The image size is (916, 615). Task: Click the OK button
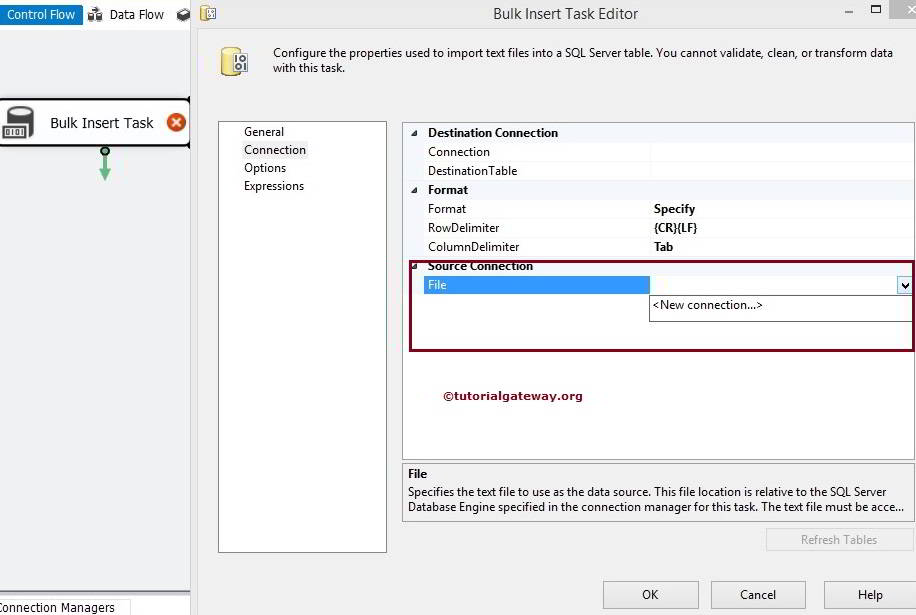click(650, 594)
